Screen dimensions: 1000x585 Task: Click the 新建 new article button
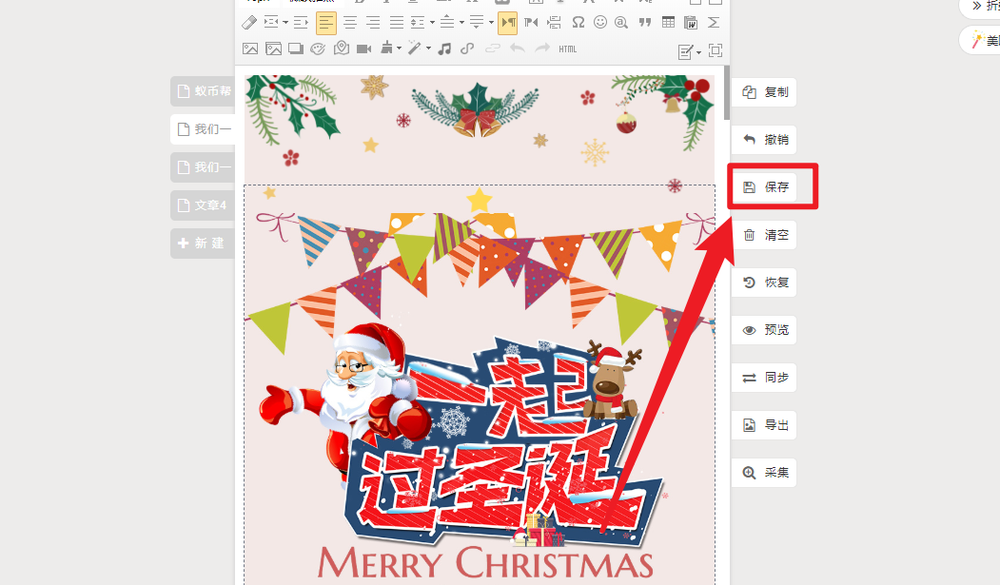203,244
